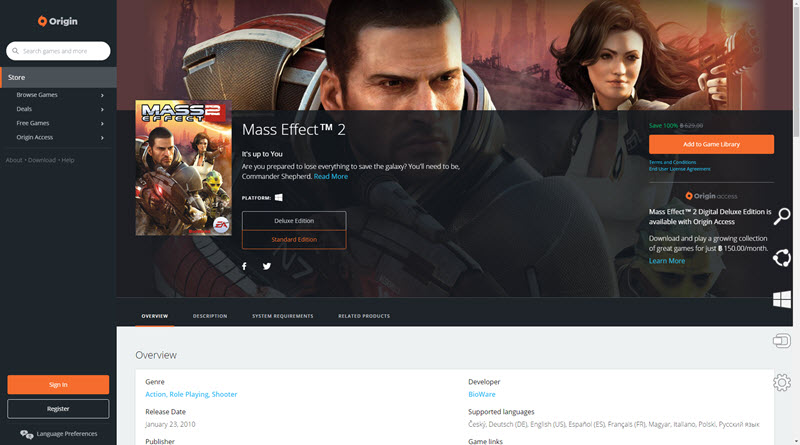
Task: Click the Read More link in the description
Action: click(331, 177)
